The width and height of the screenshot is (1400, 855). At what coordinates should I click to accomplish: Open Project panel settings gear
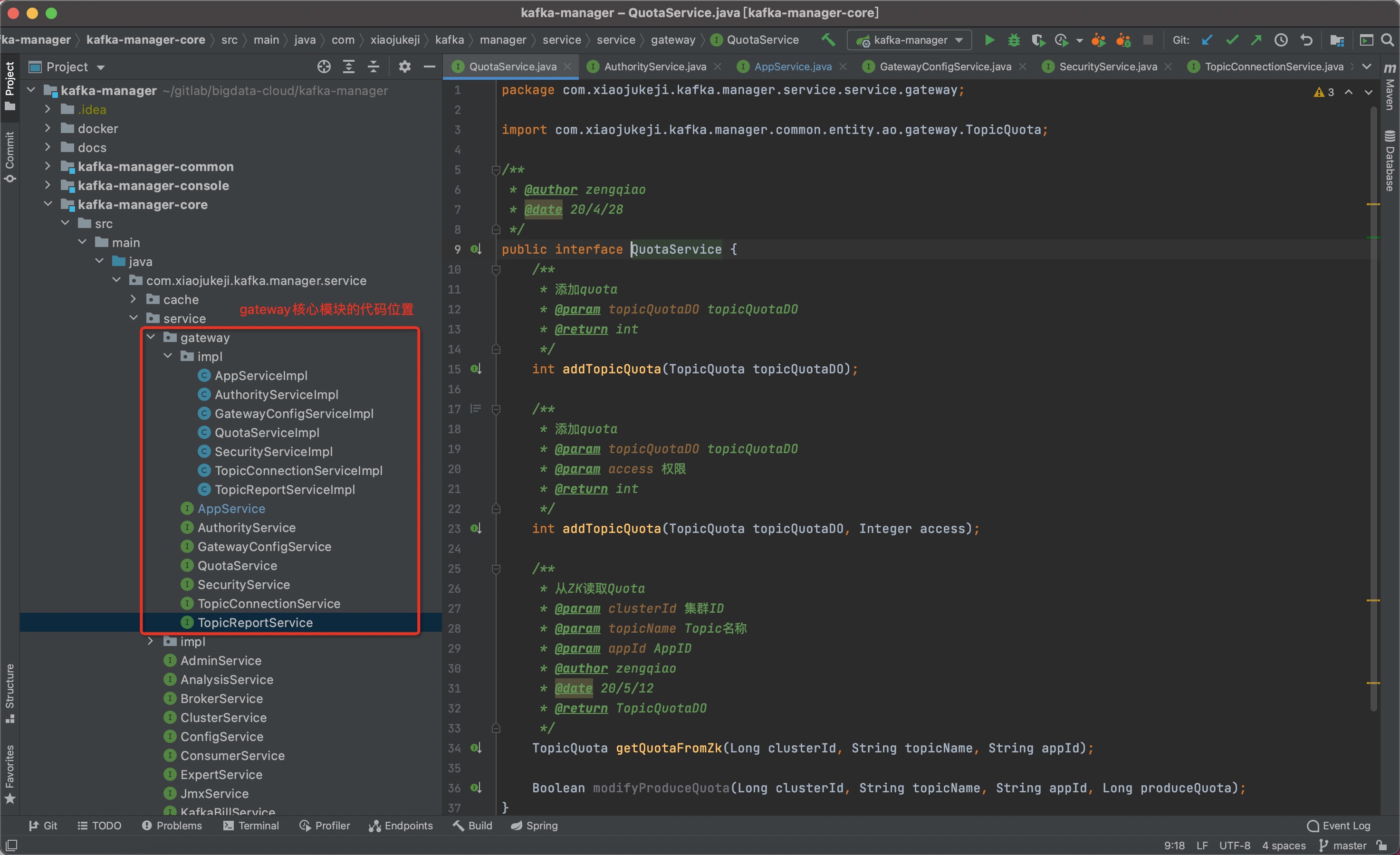(x=404, y=67)
